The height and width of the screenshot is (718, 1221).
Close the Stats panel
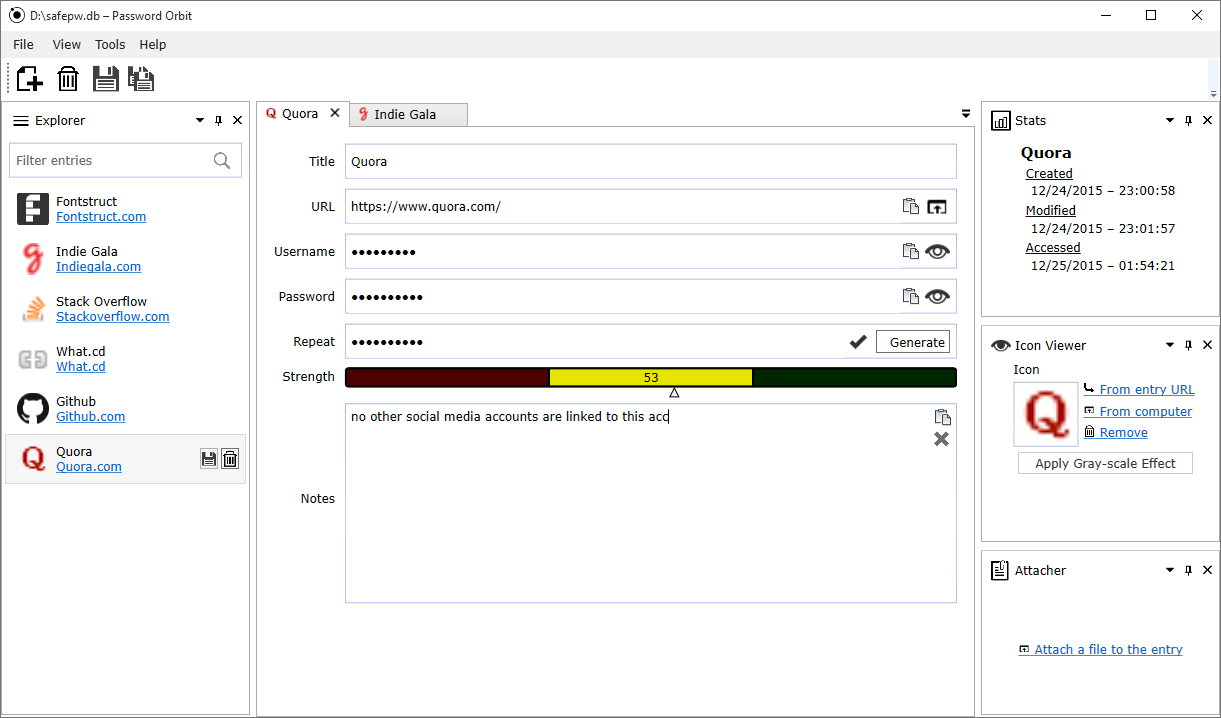click(1207, 121)
